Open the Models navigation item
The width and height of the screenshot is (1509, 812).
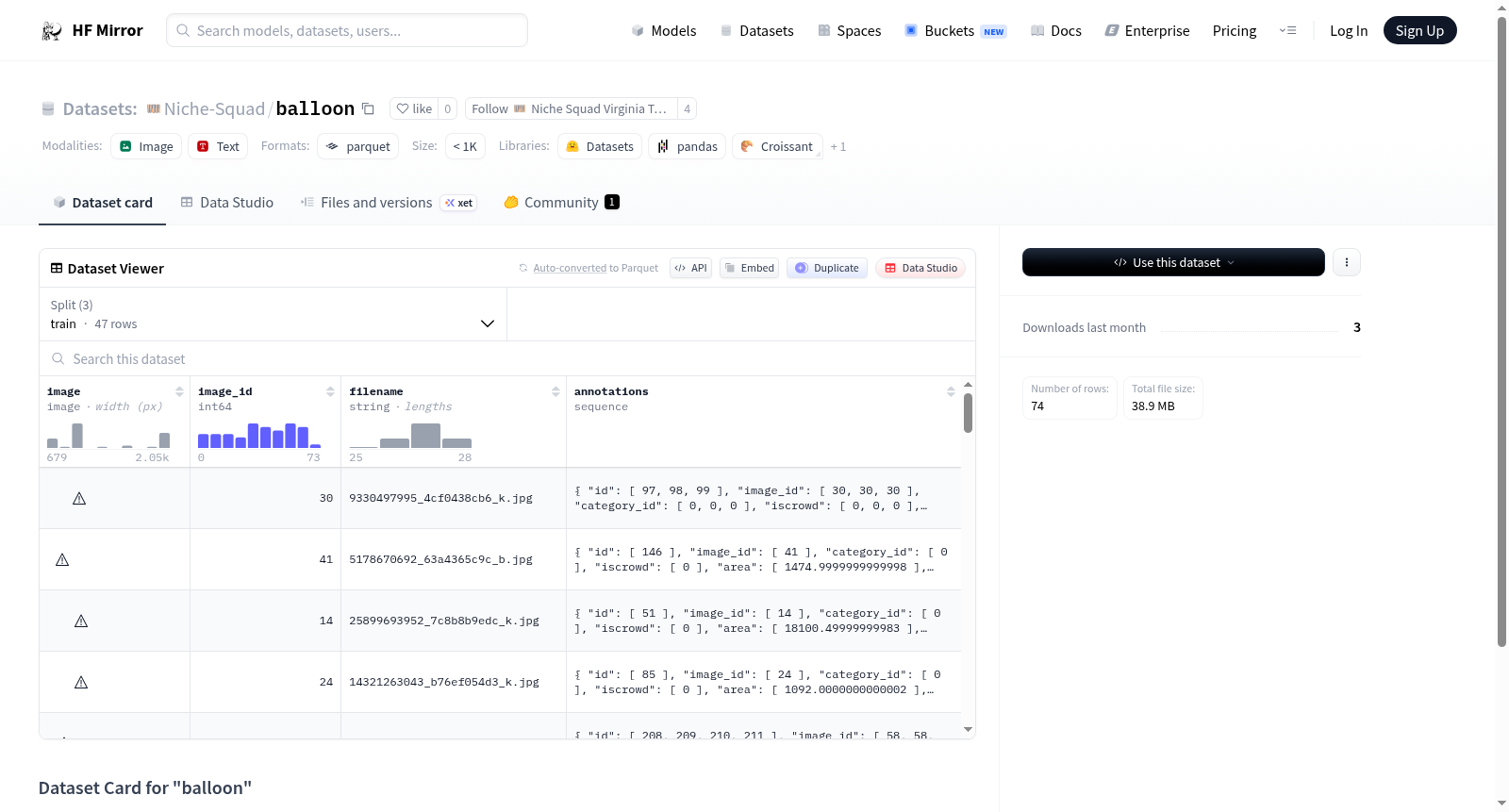(664, 30)
